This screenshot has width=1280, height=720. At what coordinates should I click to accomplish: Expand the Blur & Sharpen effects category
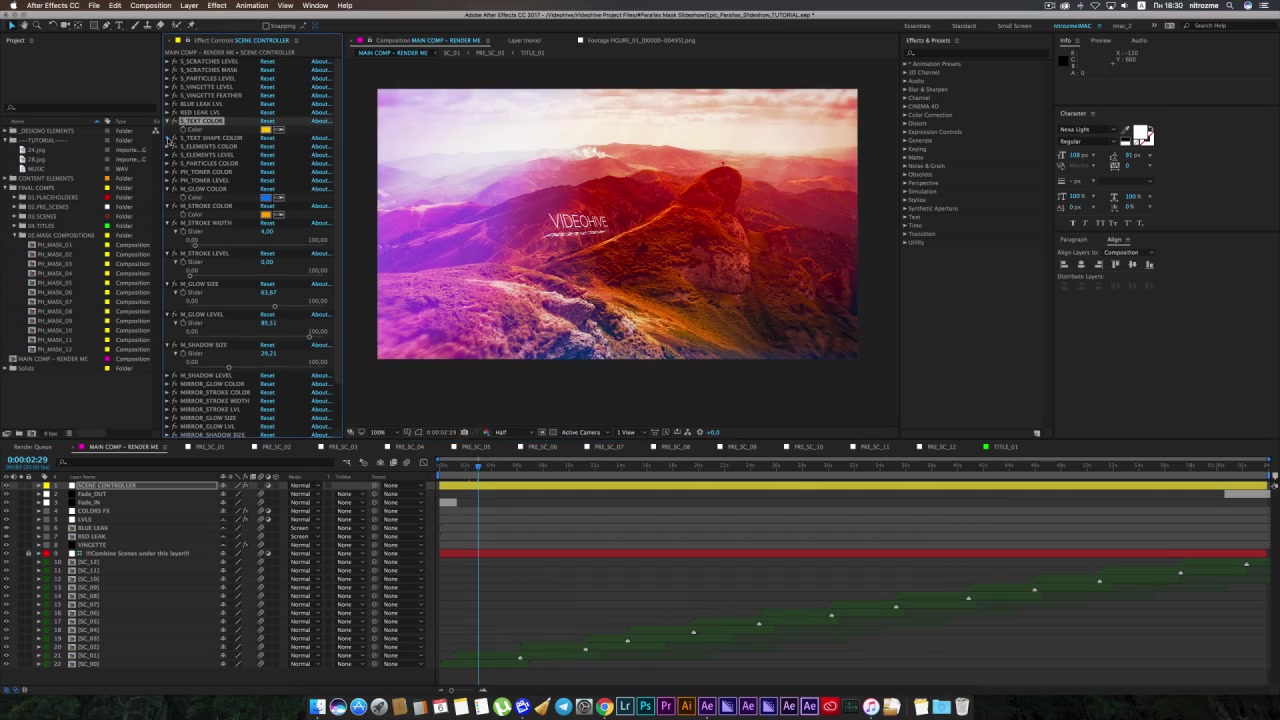point(905,89)
